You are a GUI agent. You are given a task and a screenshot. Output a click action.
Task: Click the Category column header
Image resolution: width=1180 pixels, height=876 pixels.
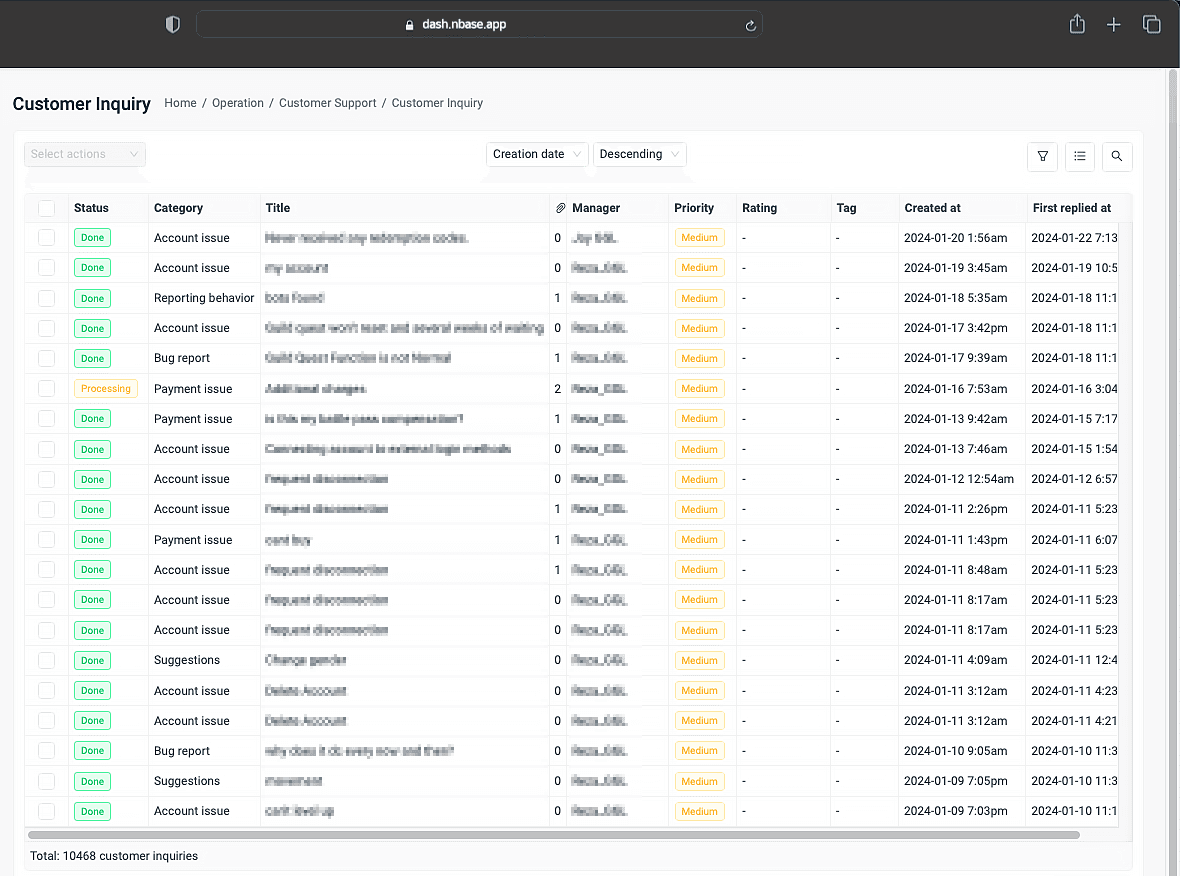(x=178, y=208)
